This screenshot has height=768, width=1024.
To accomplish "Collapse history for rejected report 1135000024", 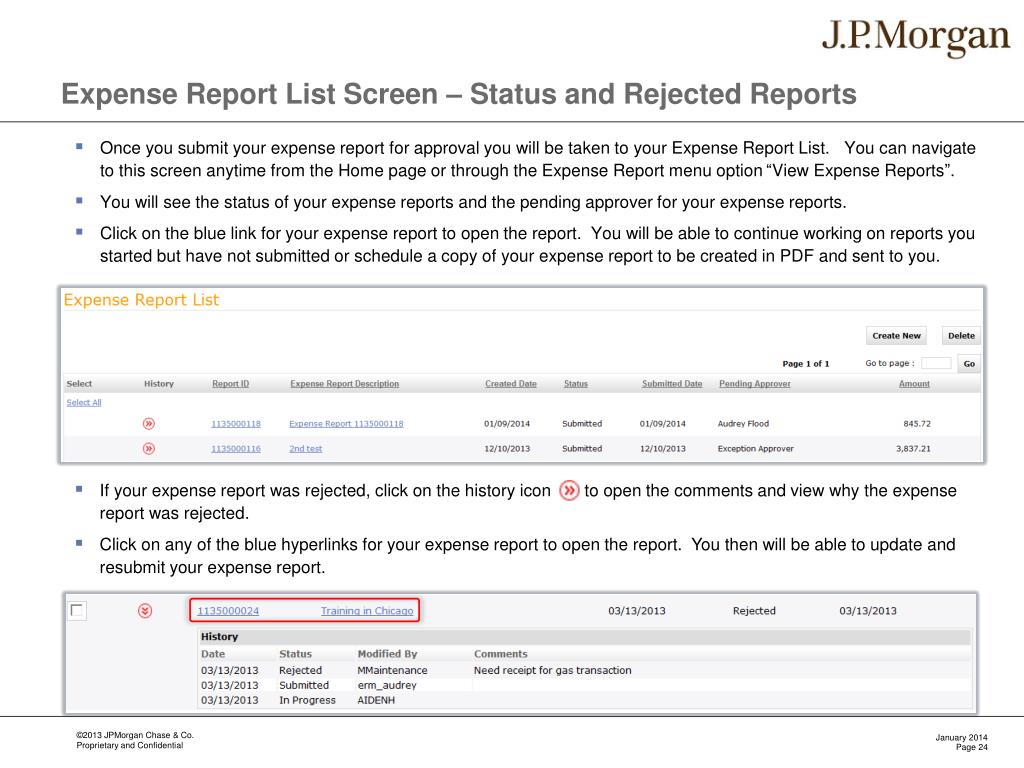I will tap(145, 611).
